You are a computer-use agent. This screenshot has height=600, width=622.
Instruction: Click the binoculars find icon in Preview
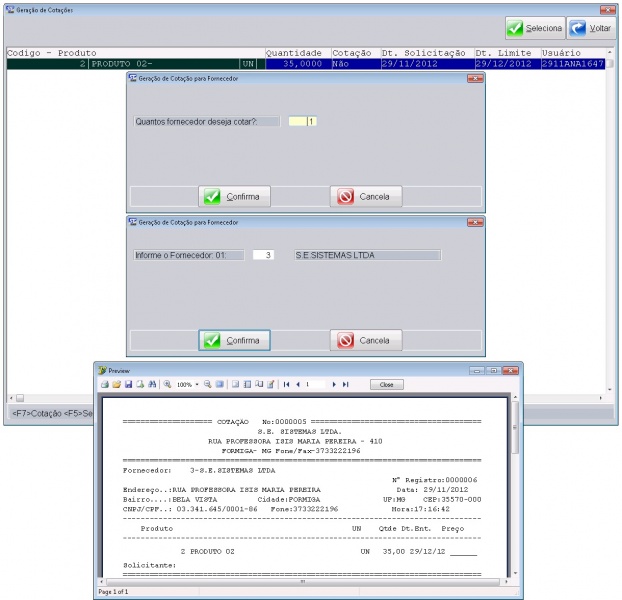152,384
